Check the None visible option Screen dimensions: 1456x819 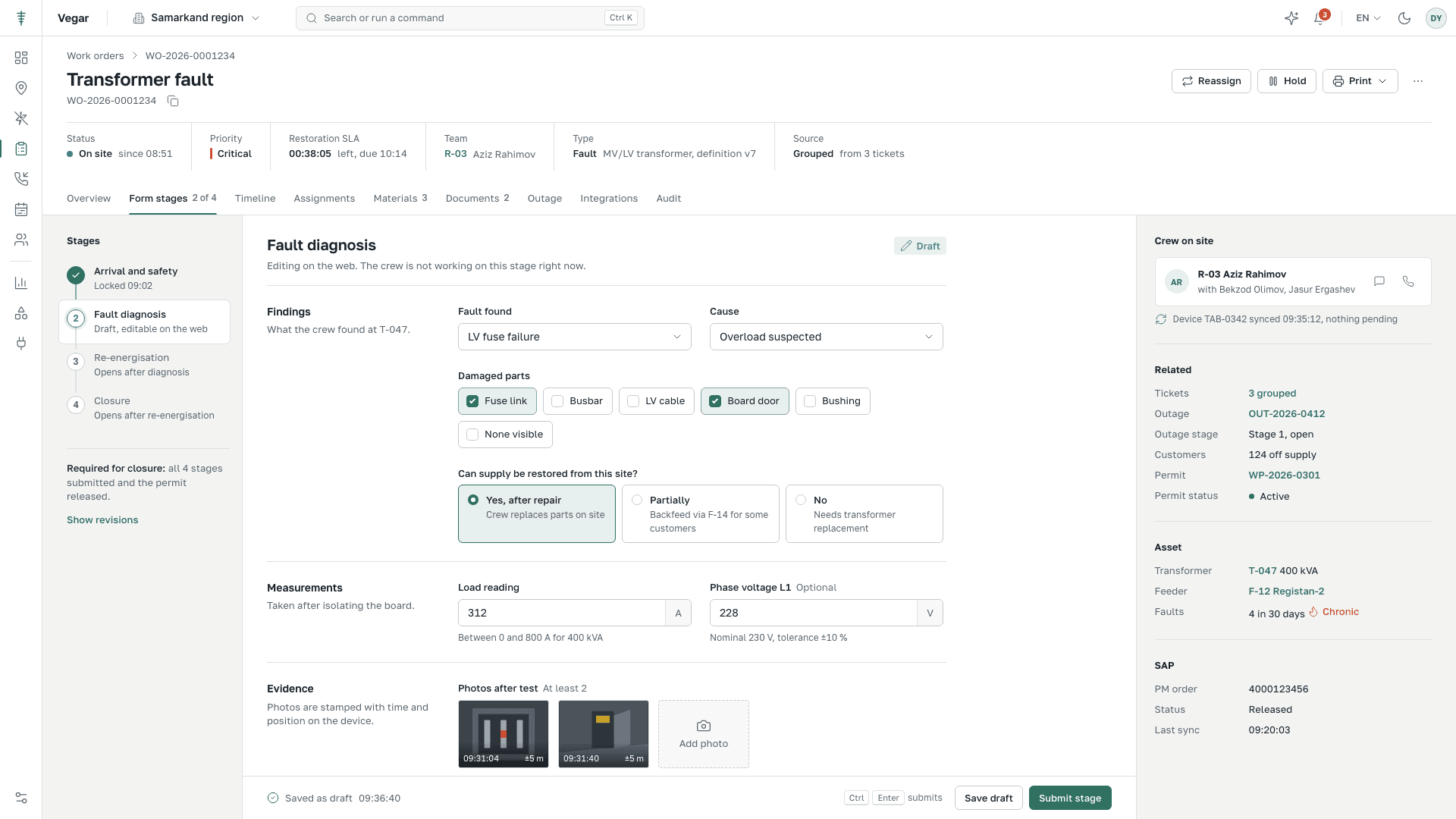click(x=505, y=435)
